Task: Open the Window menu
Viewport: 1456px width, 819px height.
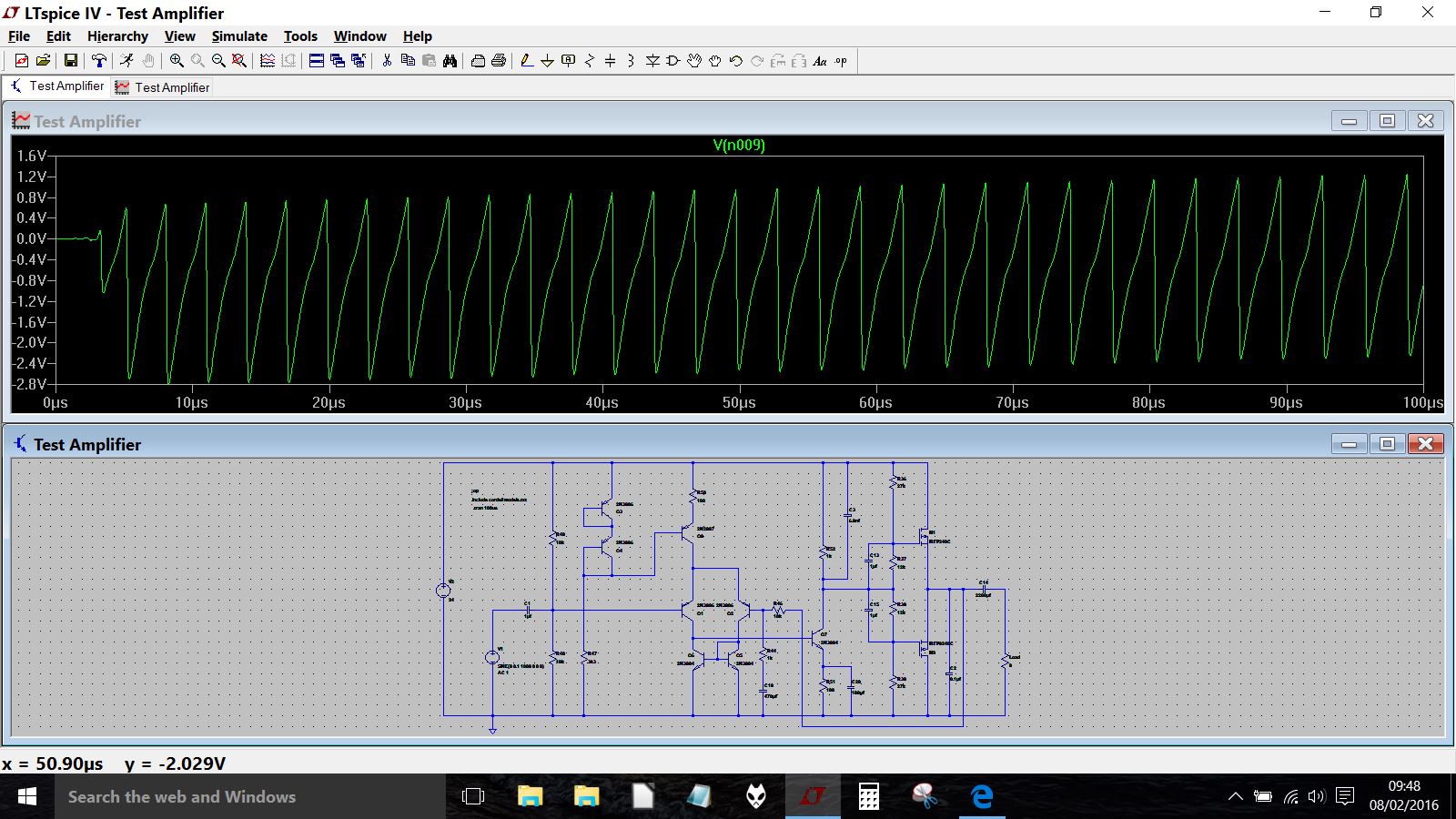Action: pyautogui.click(x=359, y=36)
